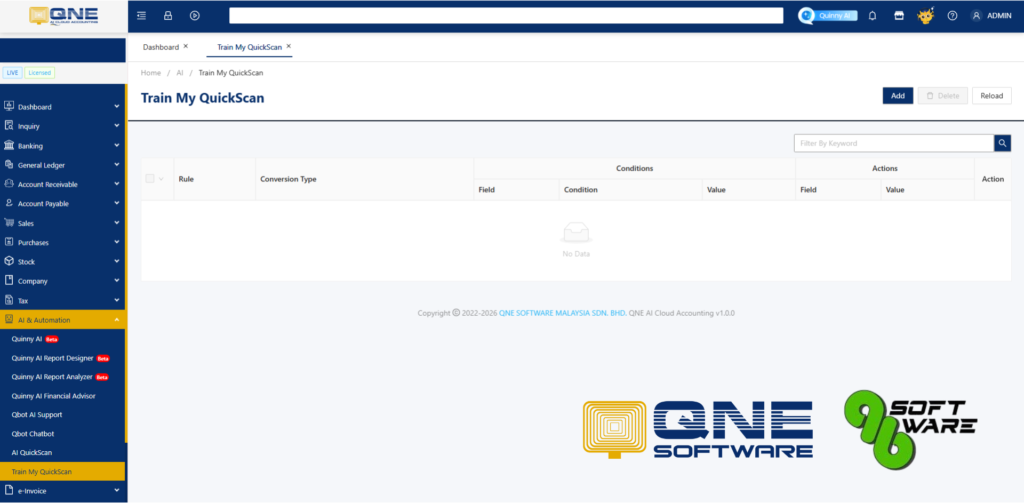Expand the Sales menu chevron
This screenshot has width=1024, height=503.
117,222
